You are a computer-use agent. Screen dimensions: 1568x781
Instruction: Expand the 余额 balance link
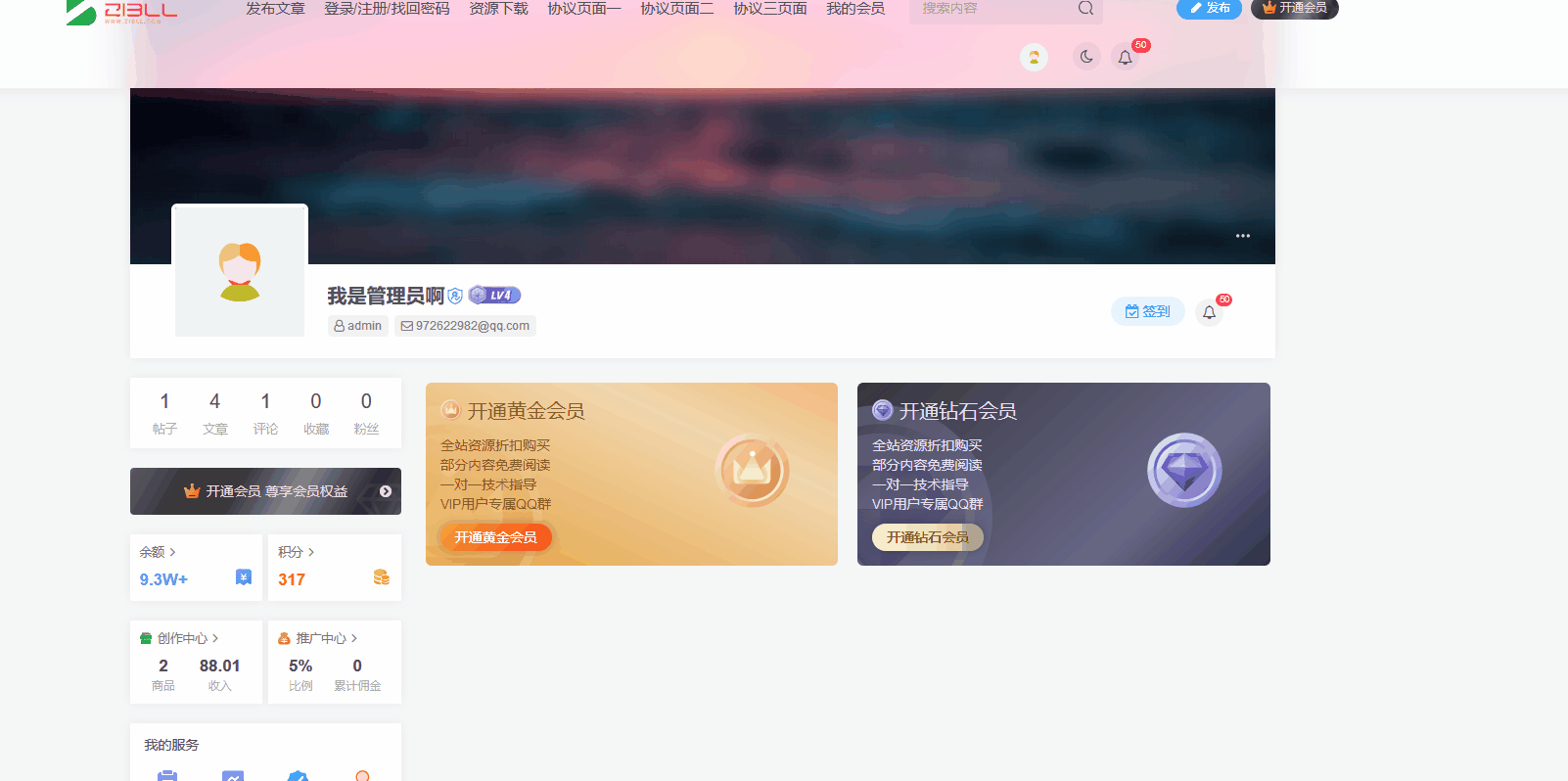pos(158,552)
